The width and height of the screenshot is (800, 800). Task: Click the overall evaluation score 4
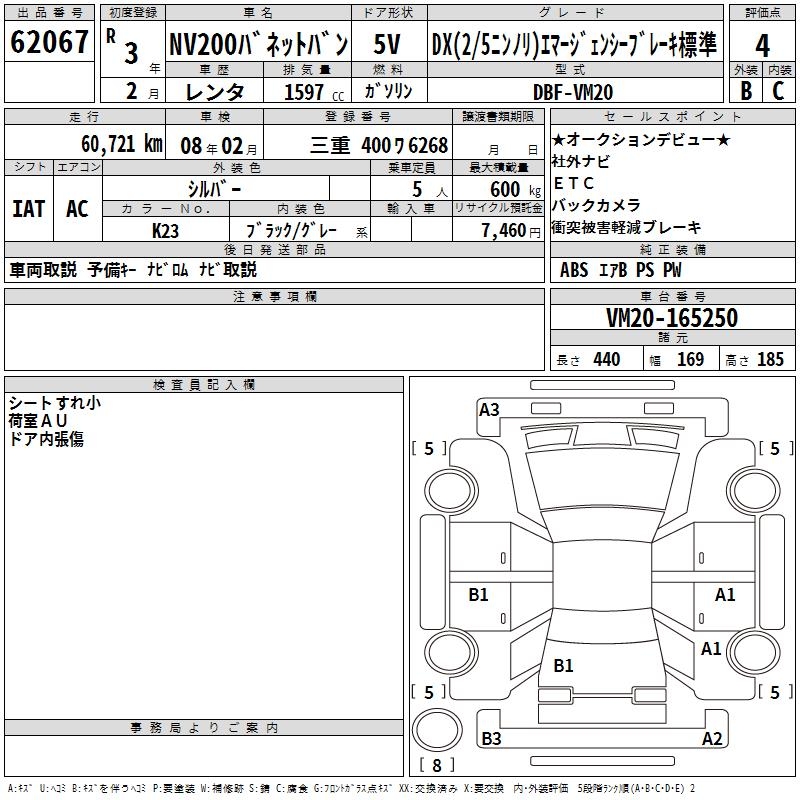click(x=762, y=46)
